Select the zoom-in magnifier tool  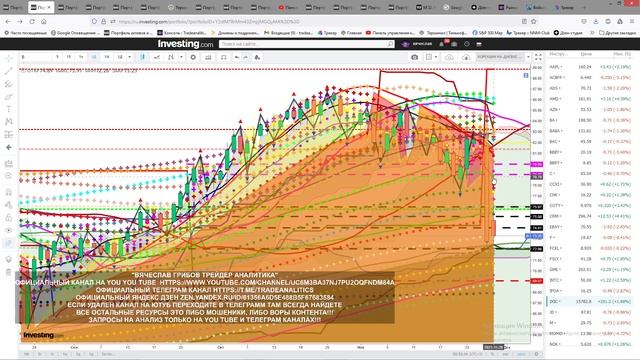[x=9, y=176]
